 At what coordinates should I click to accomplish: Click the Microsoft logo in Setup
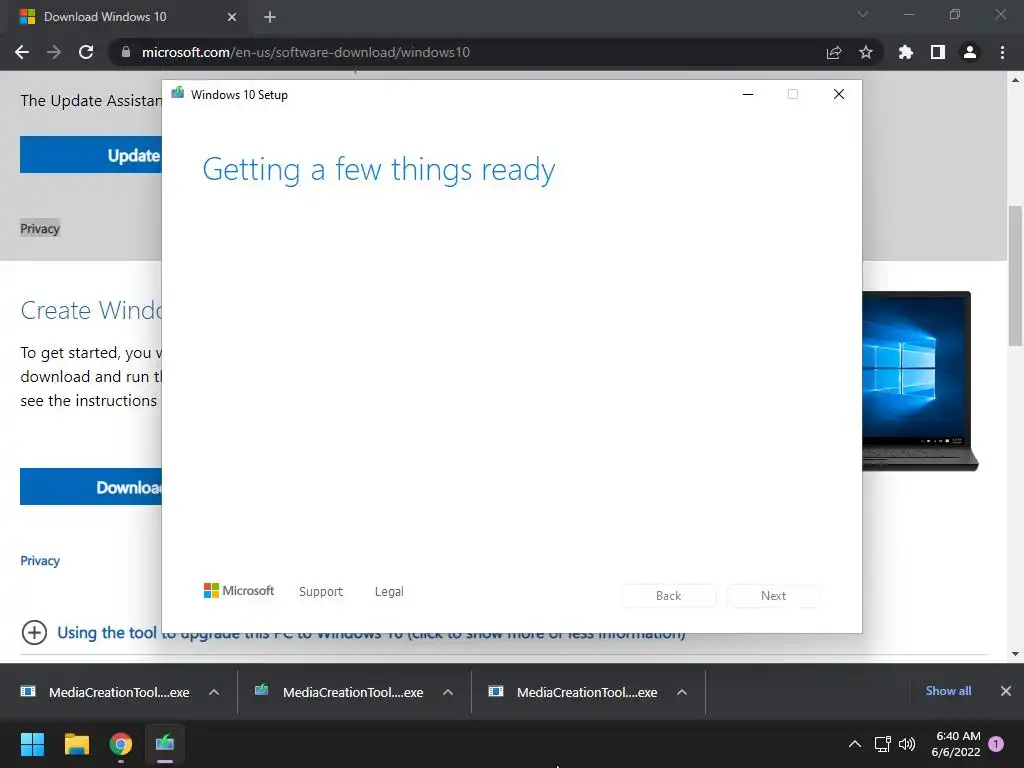(x=239, y=590)
